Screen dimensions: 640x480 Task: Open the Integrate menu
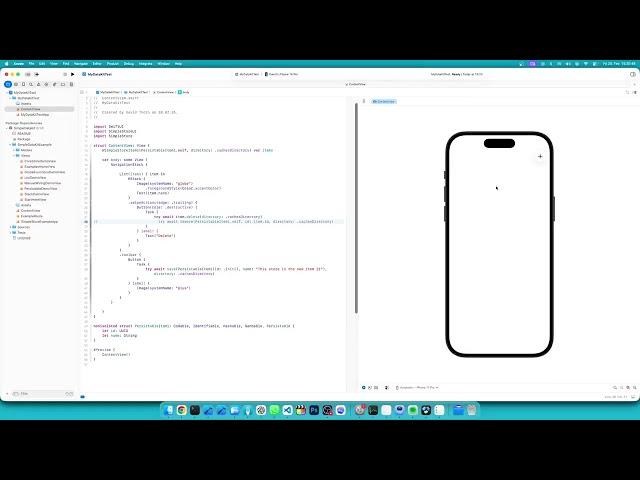pos(146,64)
